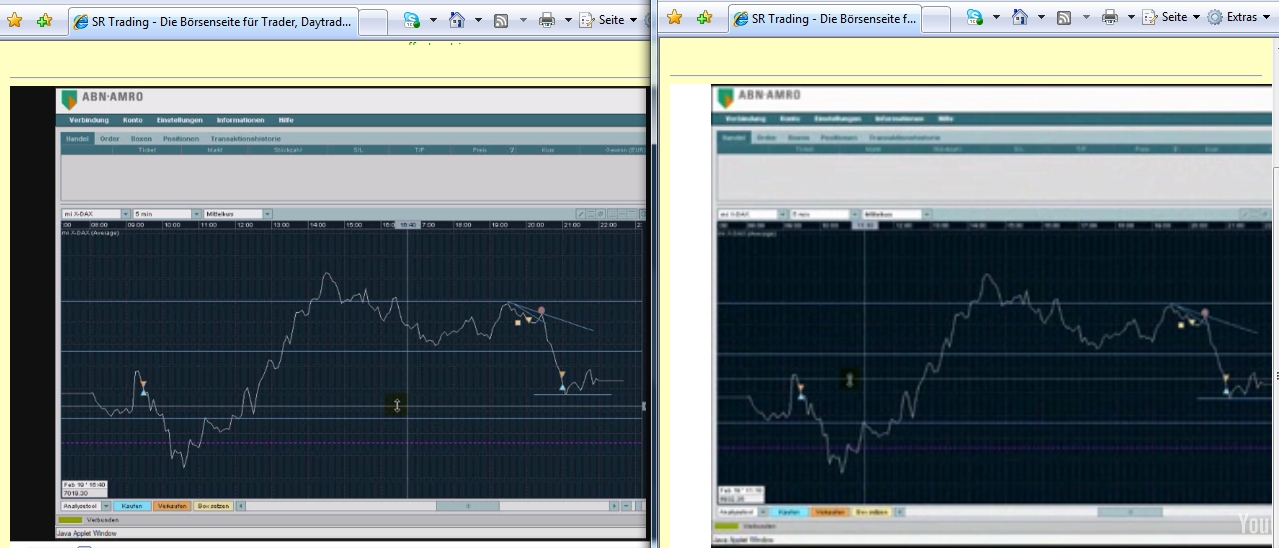Click Add to Favorites icon in left browser
The image size is (1279, 548).
pyautogui.click(x=44, y=19)
